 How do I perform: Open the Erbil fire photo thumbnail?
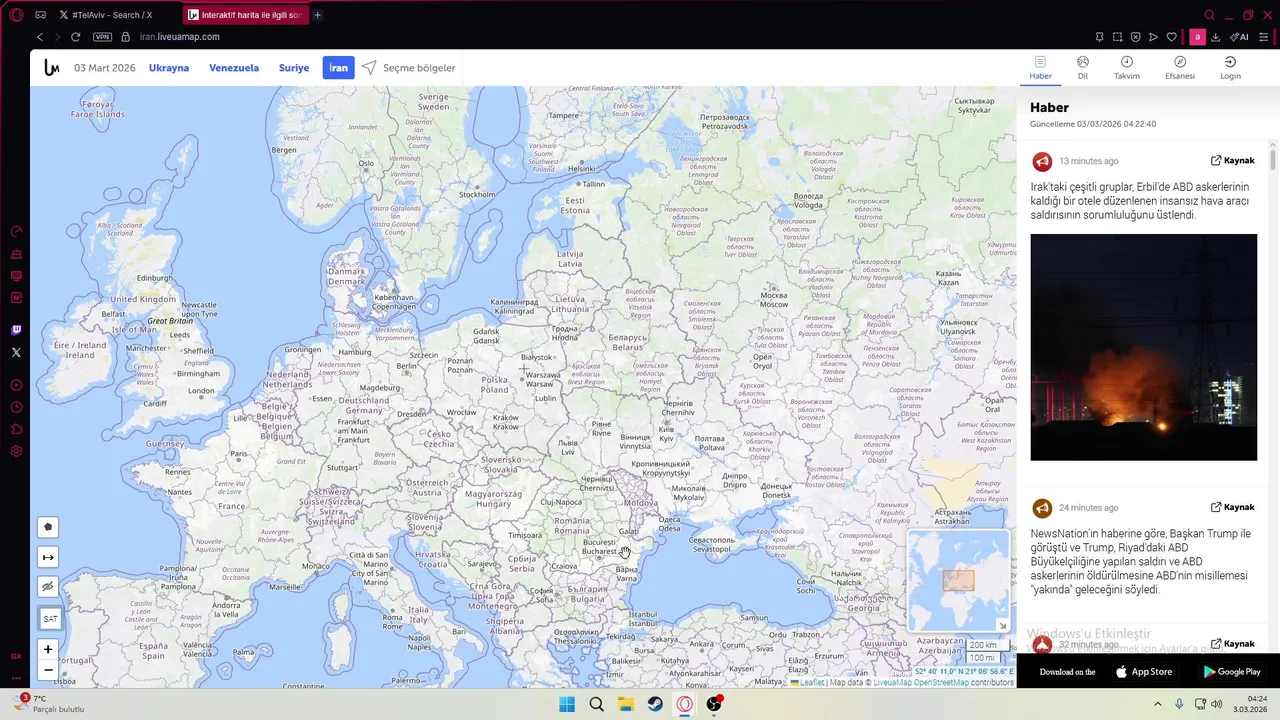(x=1143, y=347)
